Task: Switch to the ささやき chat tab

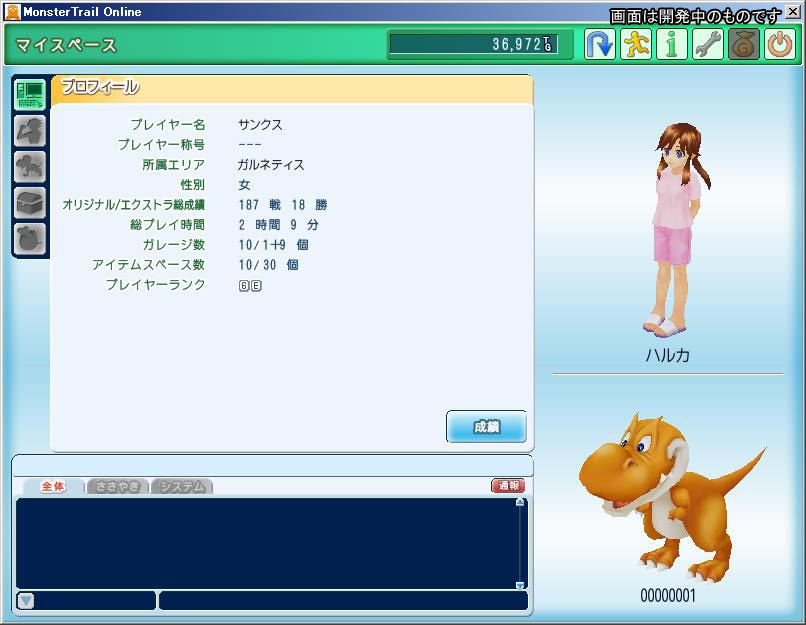Action: 117,486
